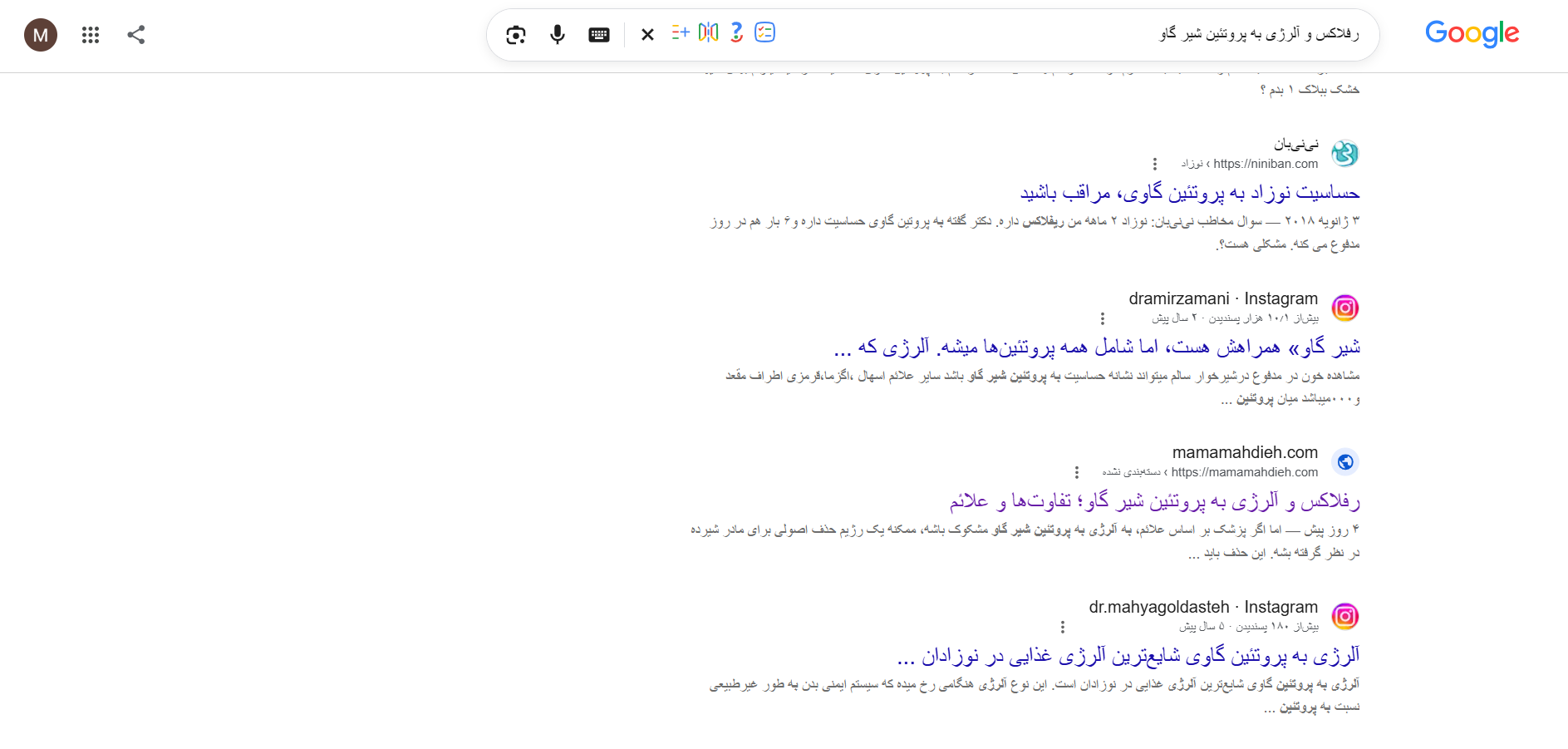The width and height of the screenshot is (1568, 749).
Task: Click Instagram icon beside dr.mahyagoldasteh result
Action: (x=1344, y=616)
